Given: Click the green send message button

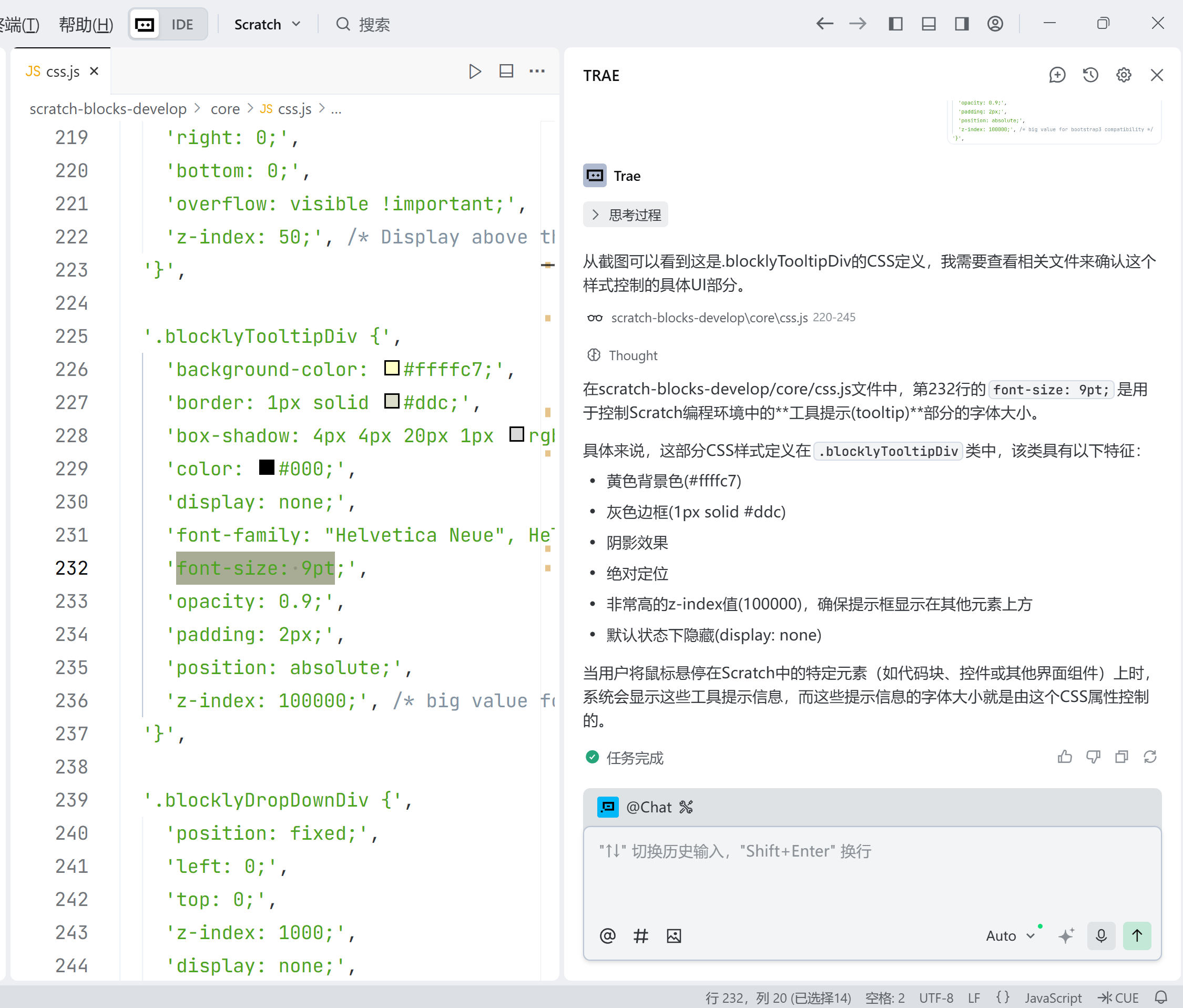Looking at the screenshot, I should pos(1136,935).
